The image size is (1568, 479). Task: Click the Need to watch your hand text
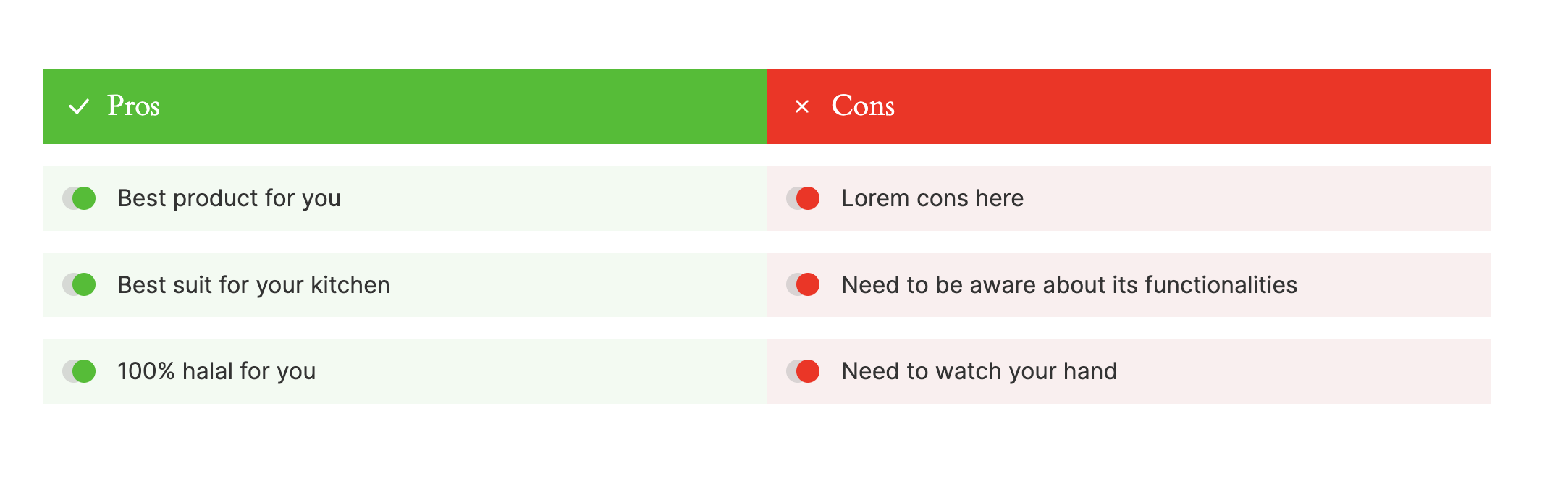click(979, 371)
